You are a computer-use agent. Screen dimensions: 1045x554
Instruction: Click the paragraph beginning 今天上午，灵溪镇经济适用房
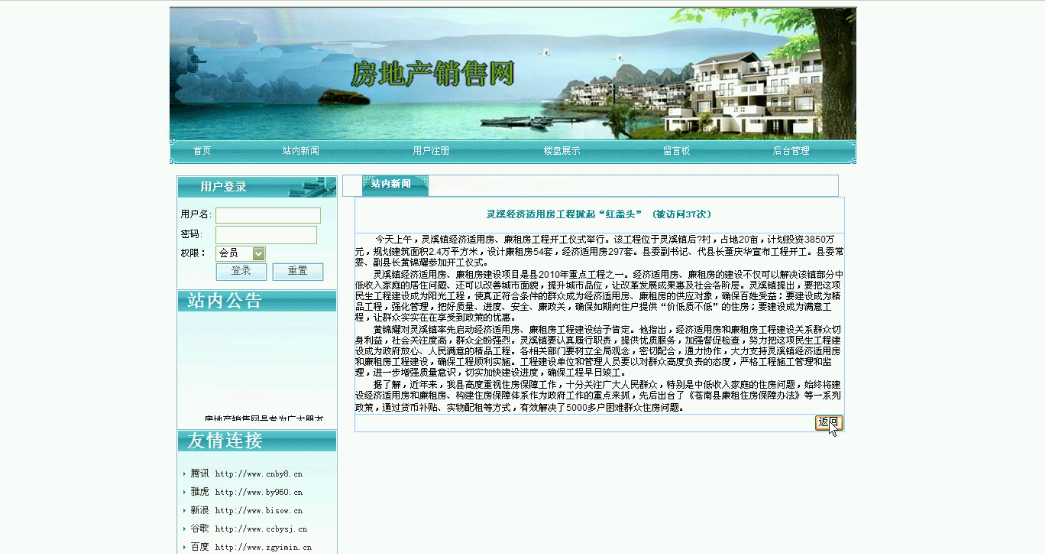point(599,251)
